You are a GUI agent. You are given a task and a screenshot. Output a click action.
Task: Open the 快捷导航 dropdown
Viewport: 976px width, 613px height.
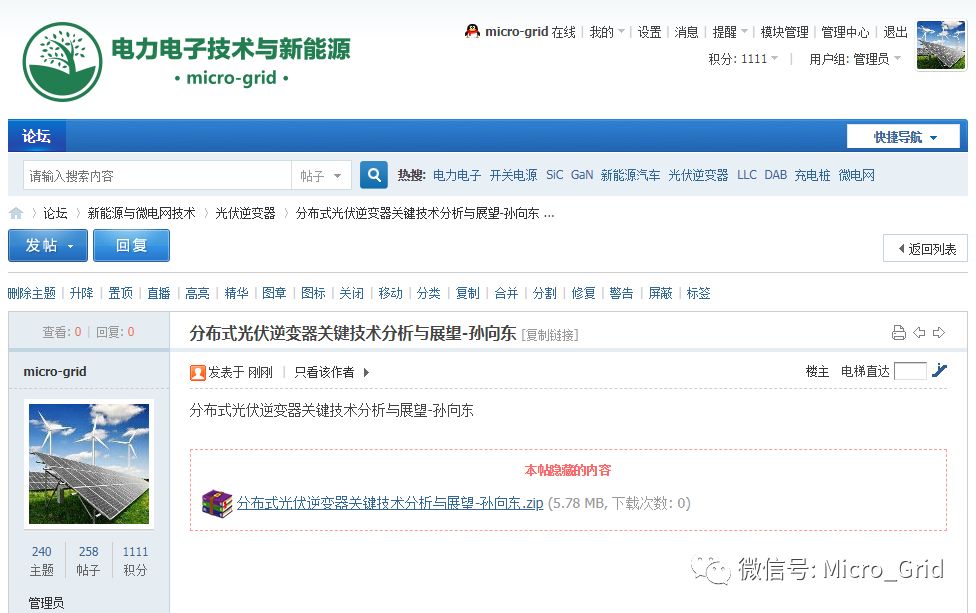(903, 136)
